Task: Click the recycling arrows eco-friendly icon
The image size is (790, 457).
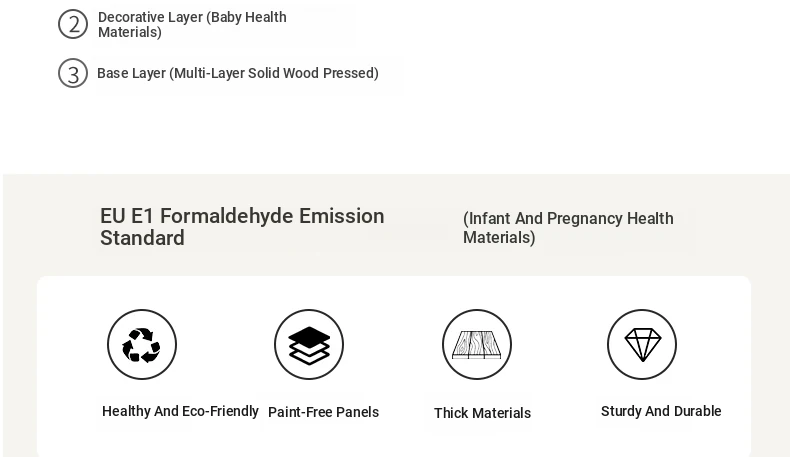Action: tap(142, 344)
